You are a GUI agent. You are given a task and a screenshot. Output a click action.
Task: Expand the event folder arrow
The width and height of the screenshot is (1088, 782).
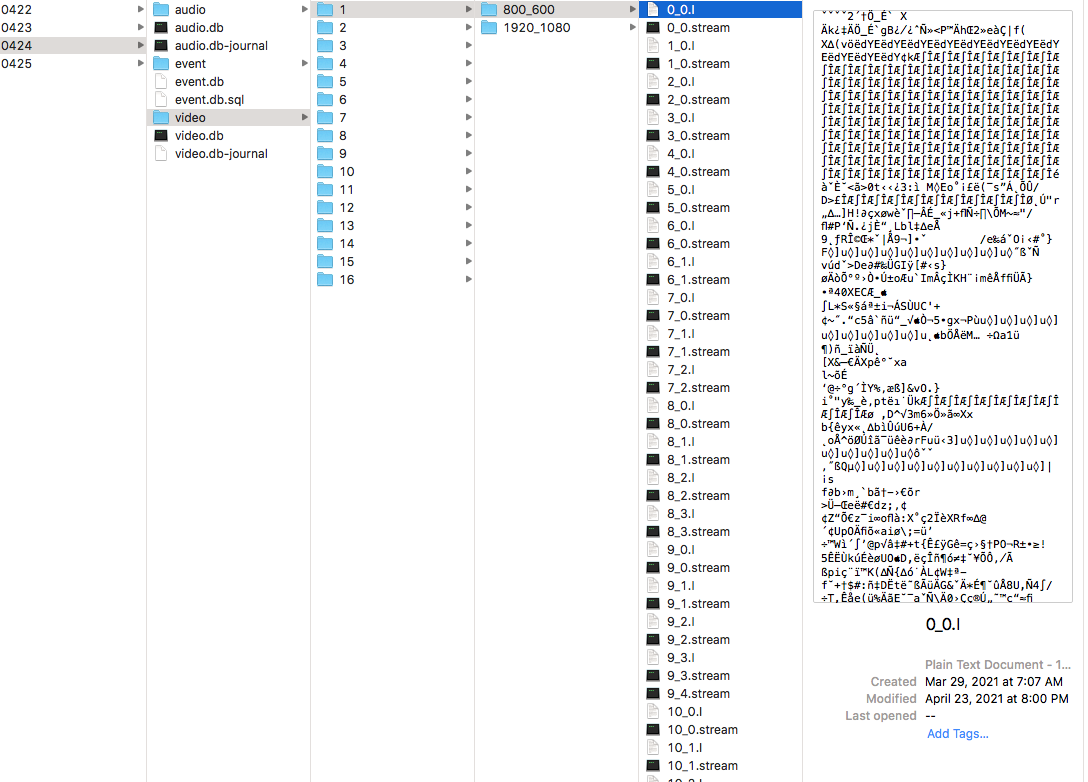[305, 64]
